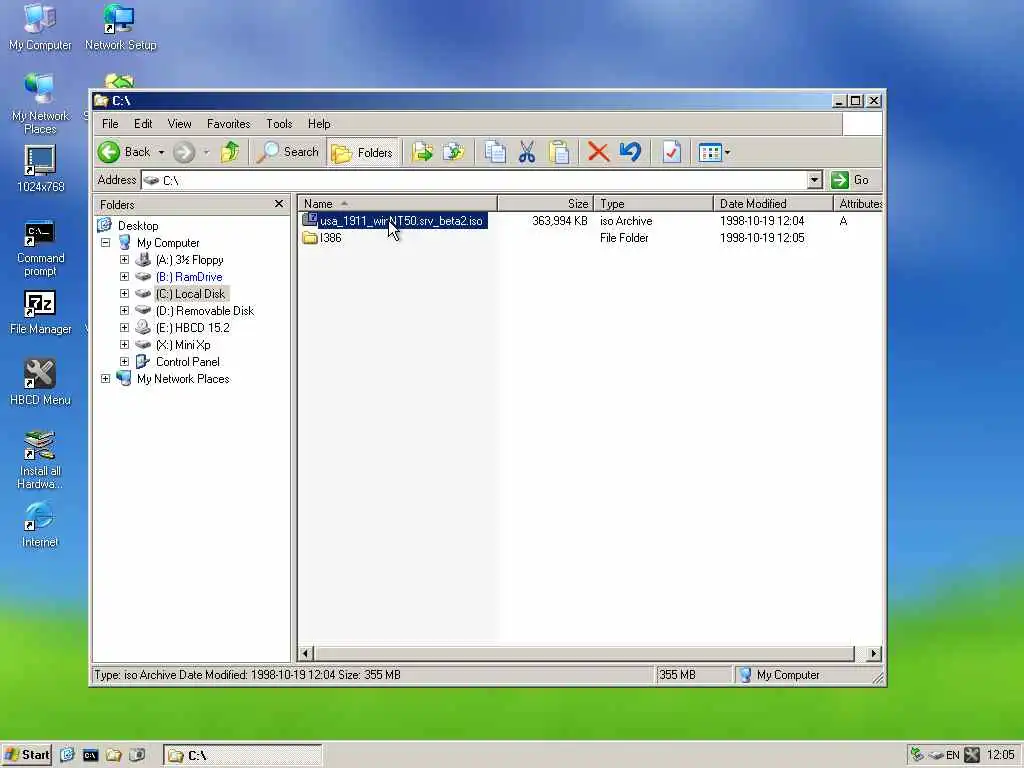This screenshot has height=768, width=1024.
Task: Open the Favorites menu
Action: point(229,123)
